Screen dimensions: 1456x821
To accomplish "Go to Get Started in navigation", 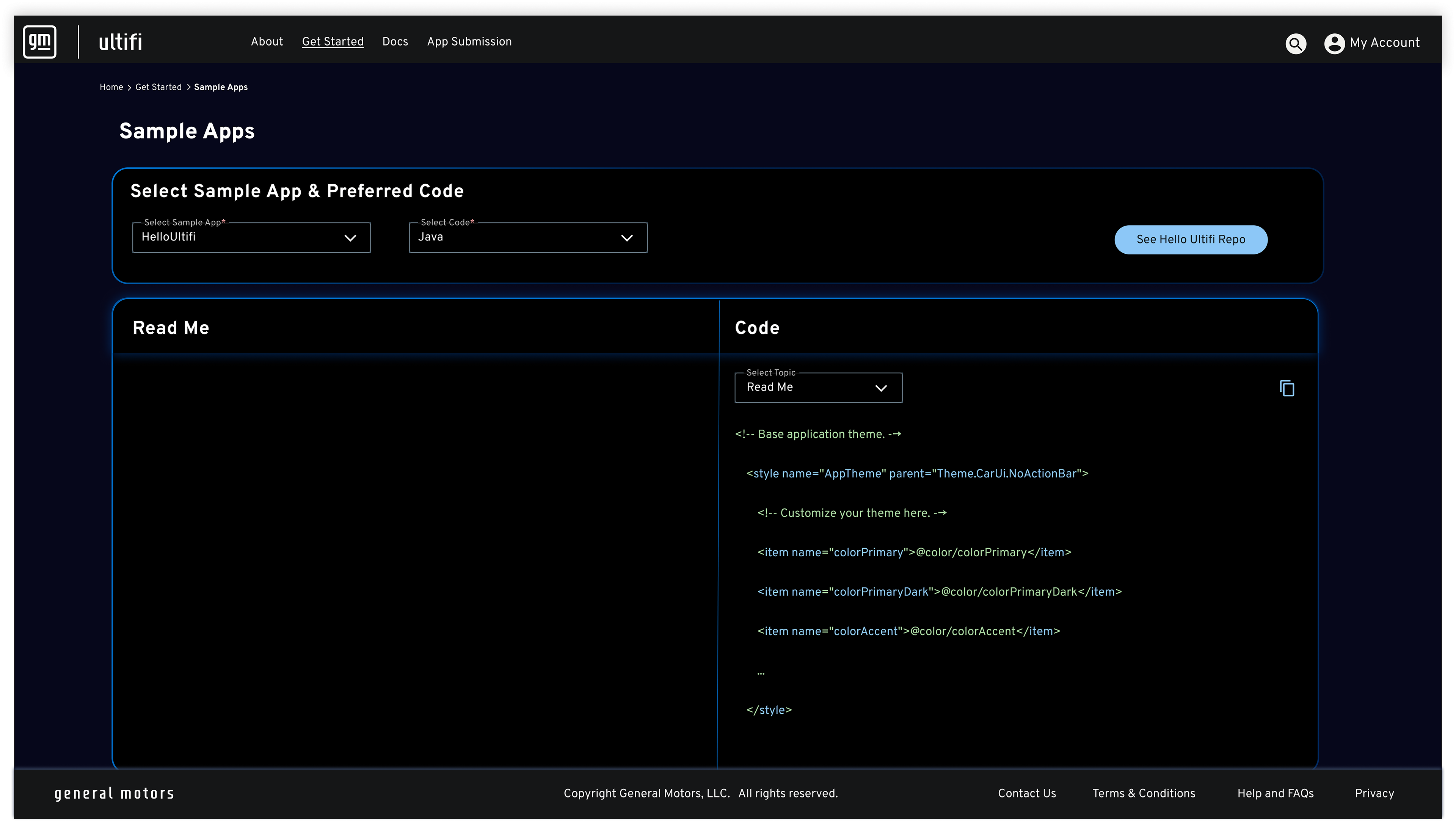I will pyautogui.click(x=333, y=42).
